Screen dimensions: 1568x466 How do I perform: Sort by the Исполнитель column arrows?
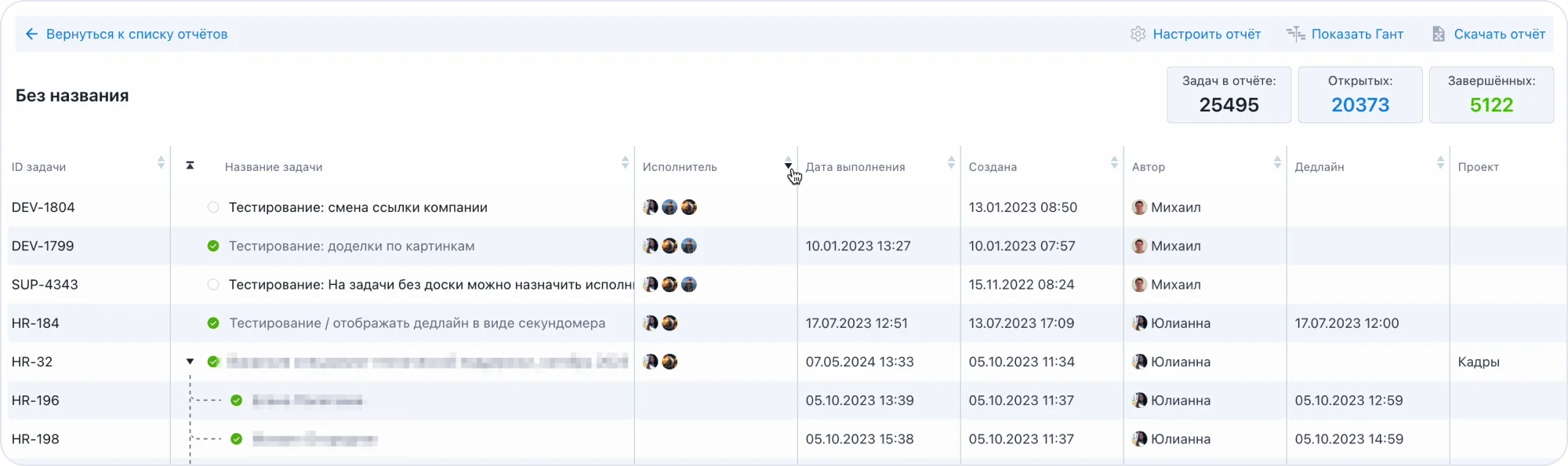coord(788,162)
